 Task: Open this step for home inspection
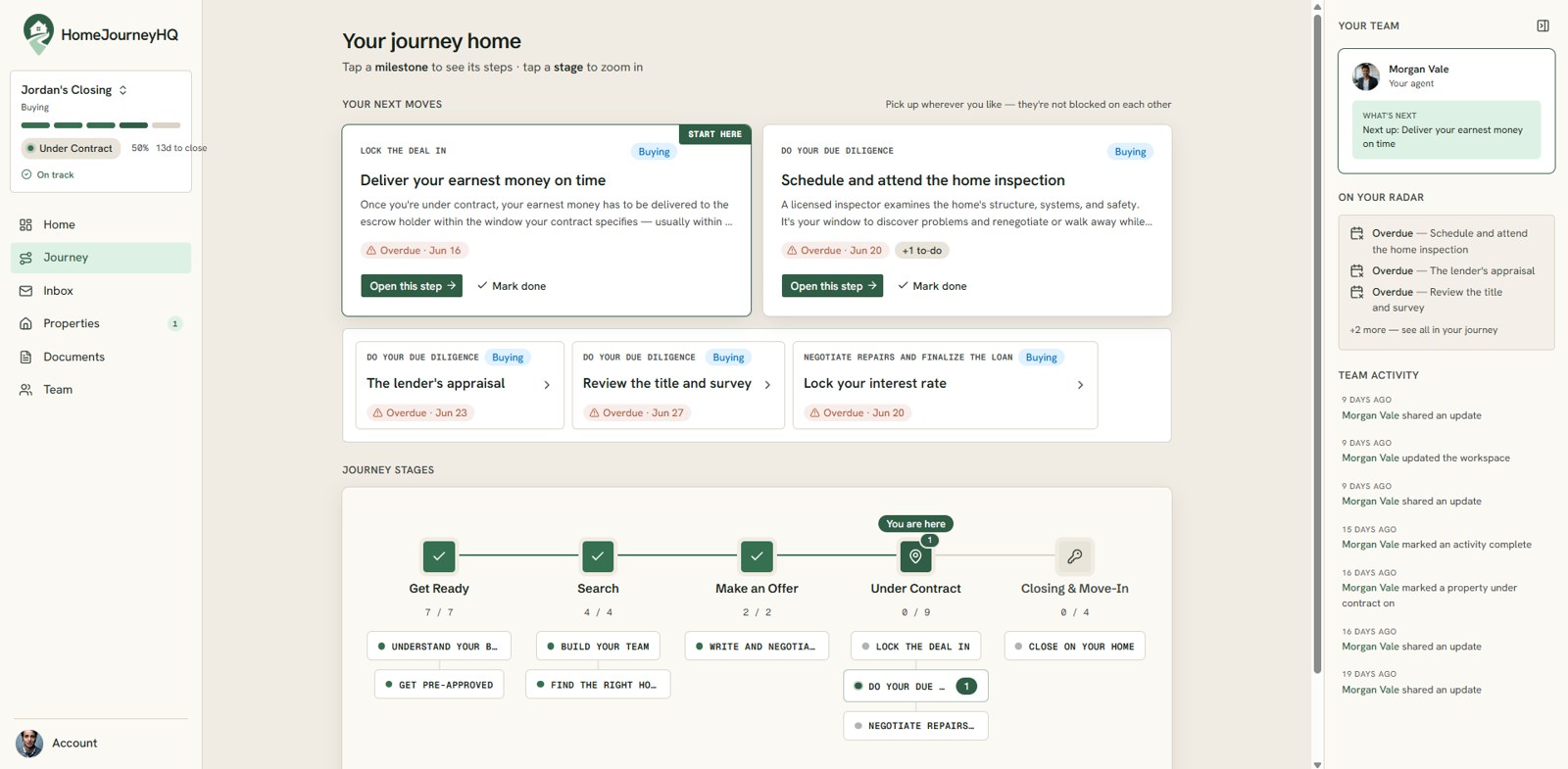point(832,286)
